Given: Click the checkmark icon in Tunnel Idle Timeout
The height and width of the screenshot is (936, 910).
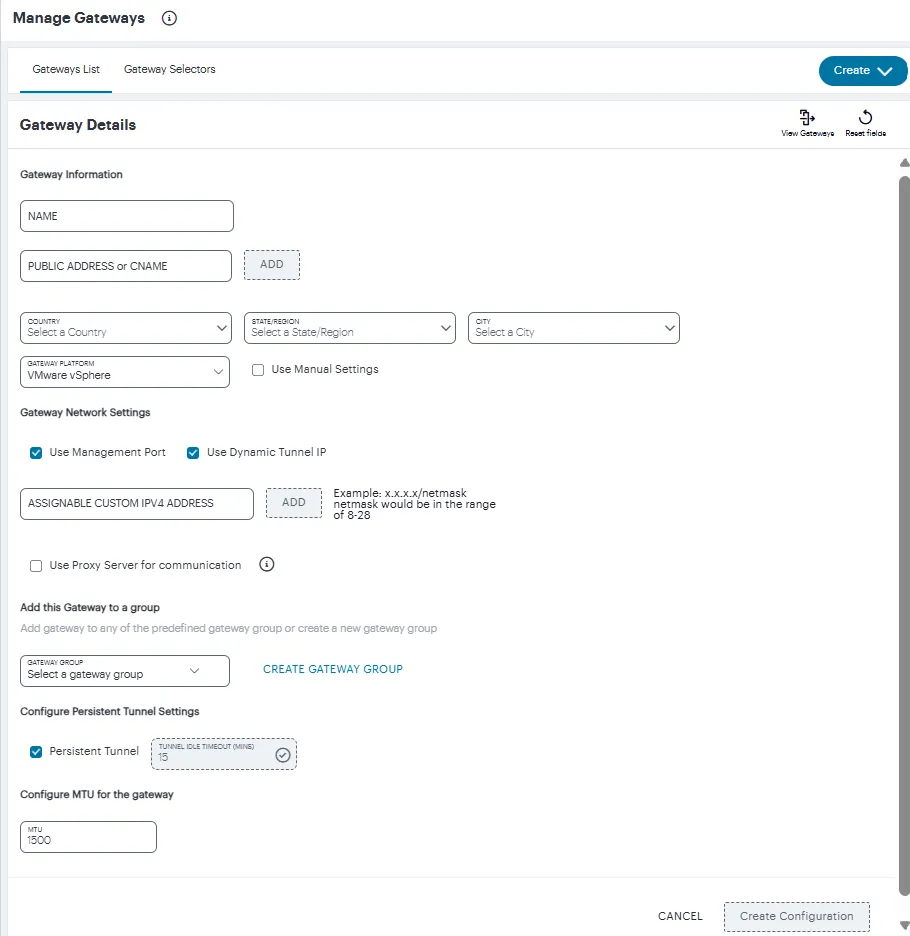Looking at the screenshot, I should pos(283,755).
